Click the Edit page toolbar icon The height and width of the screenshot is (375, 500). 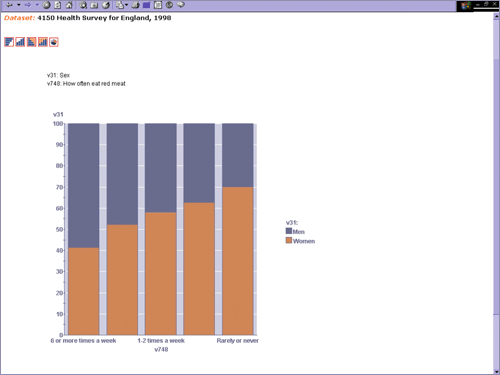click(158, 5)
